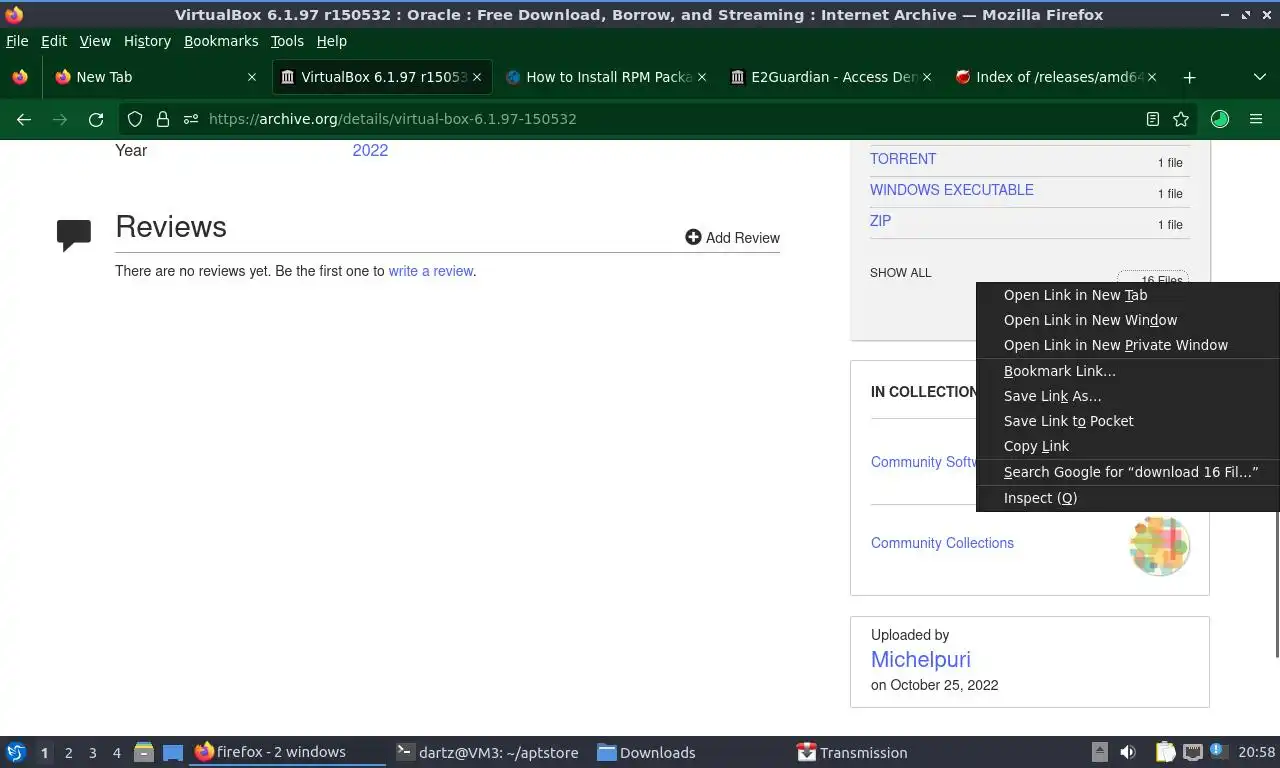Click the network tray icon

[x=1192, y=752]
